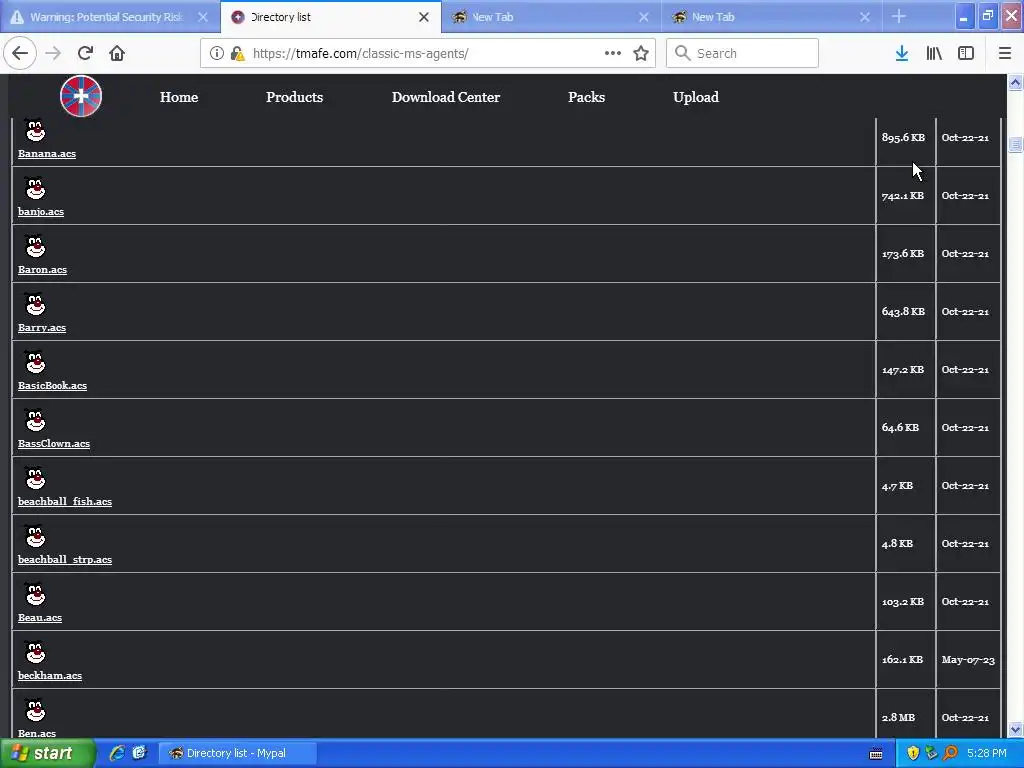Open the Packs menu item
The image size is (1024, 768).
586,97
